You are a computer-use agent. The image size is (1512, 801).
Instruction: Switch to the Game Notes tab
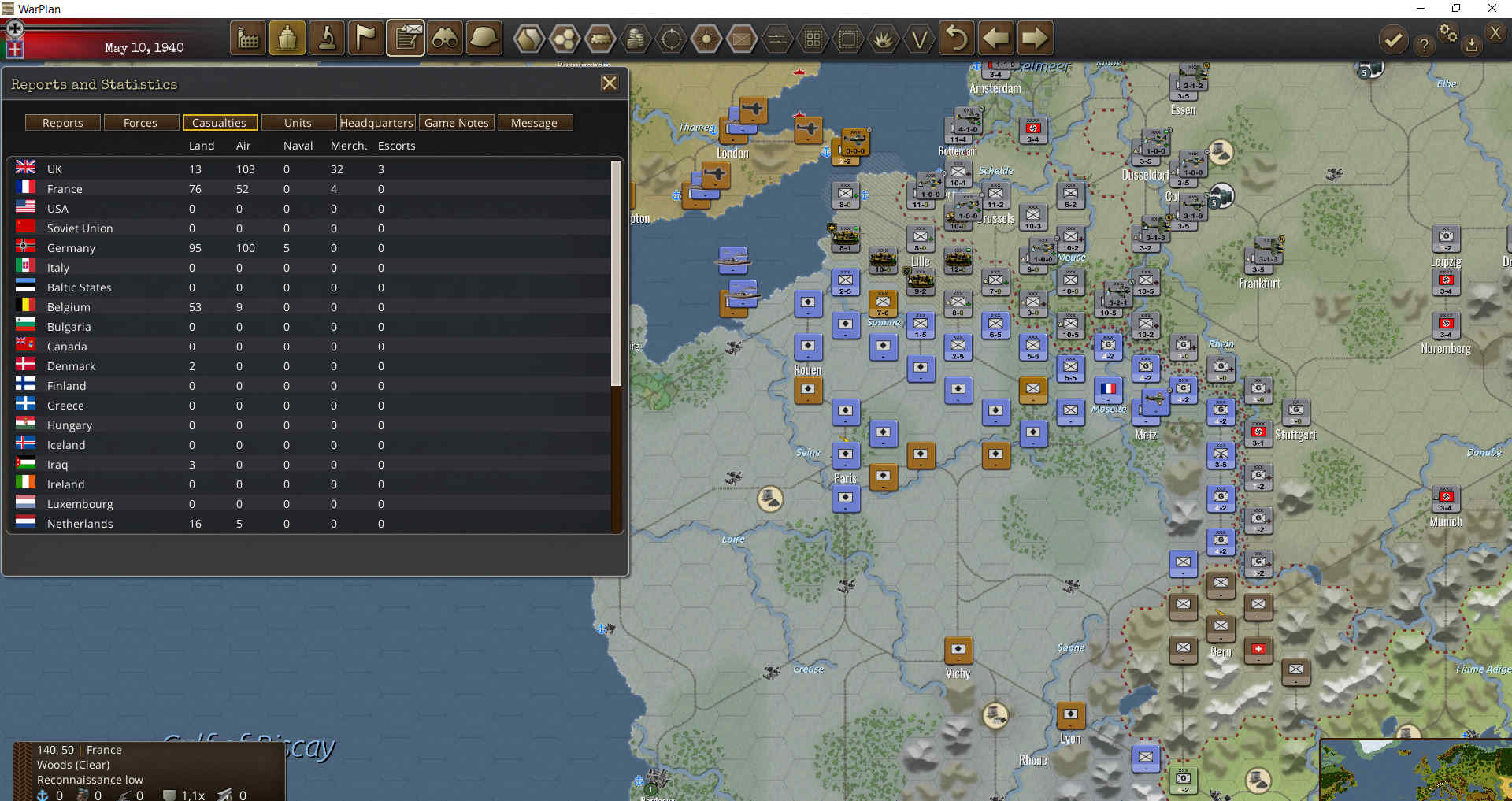tap(457, 123)
